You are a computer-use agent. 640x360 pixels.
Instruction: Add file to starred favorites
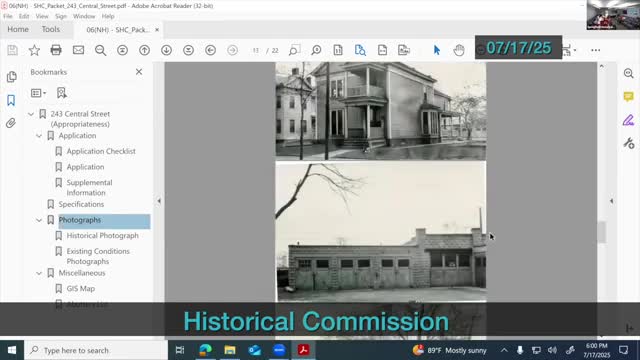(x=34, y=50)
